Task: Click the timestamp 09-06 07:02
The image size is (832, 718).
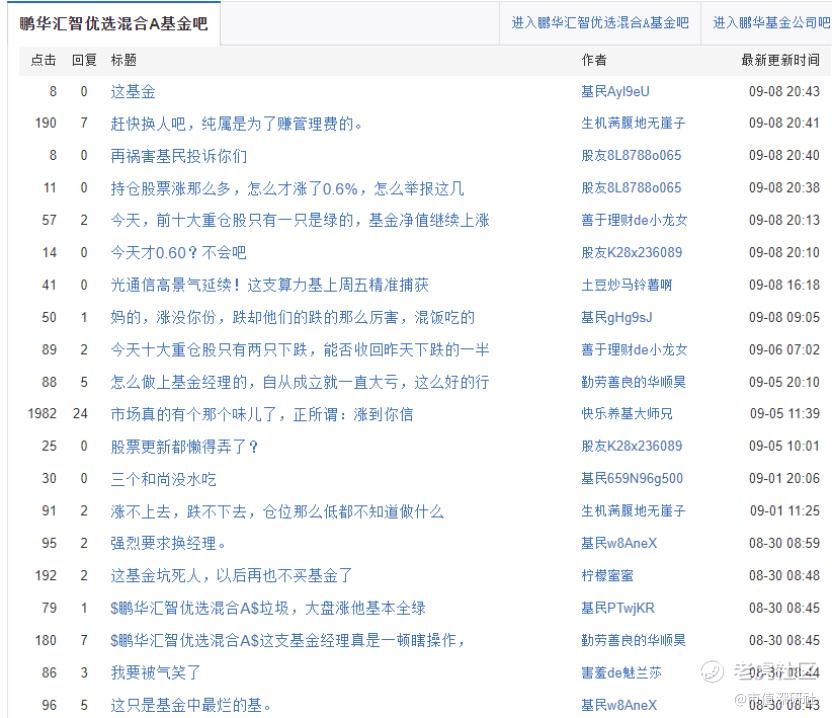Action: pos(784,350)
